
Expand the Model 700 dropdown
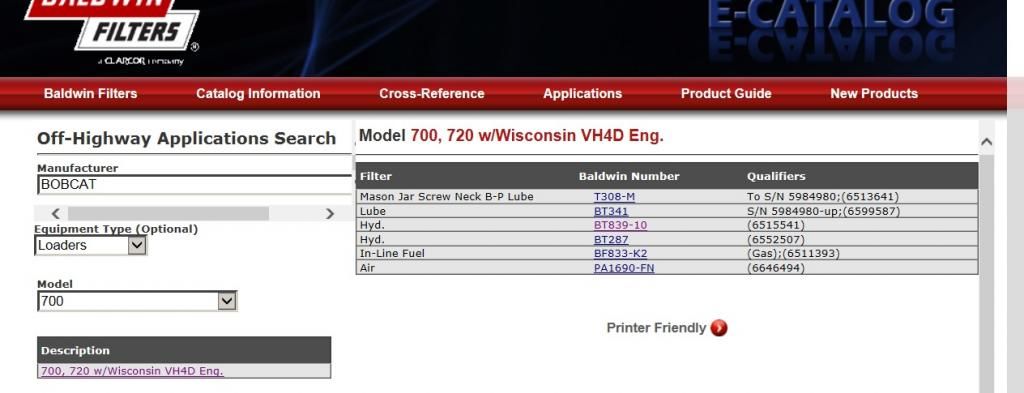coord(137,301)
